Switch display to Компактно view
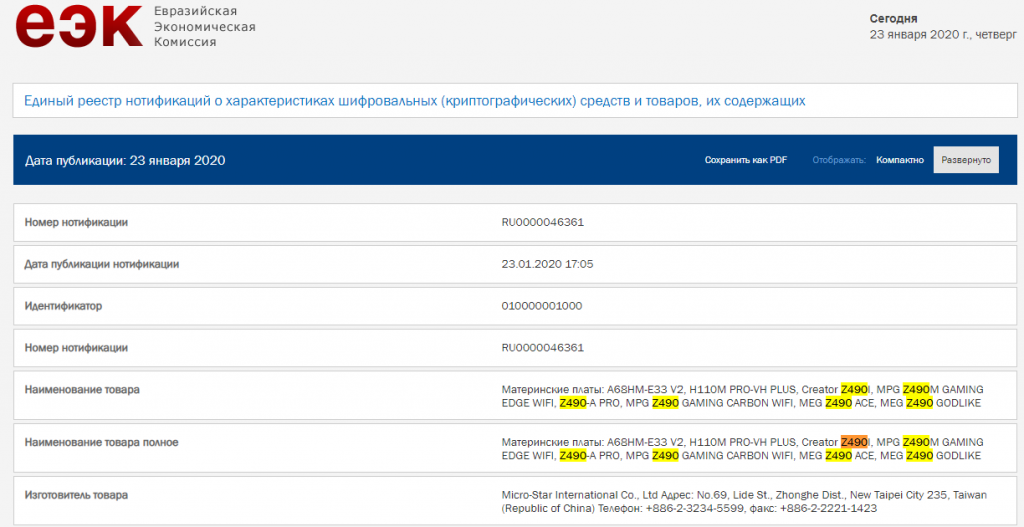This screenshot has height=527, width=1024. click(x=900, y=160)
